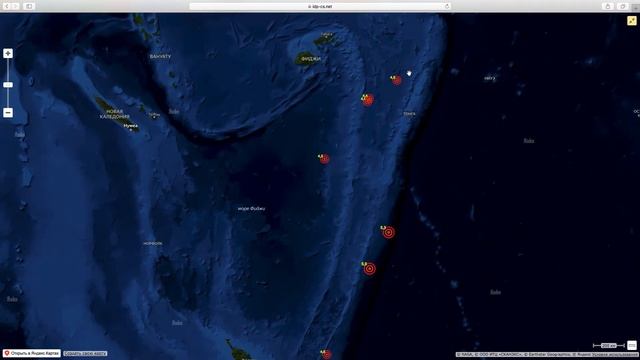Zoom out the map with minus button

click(8, 113)
